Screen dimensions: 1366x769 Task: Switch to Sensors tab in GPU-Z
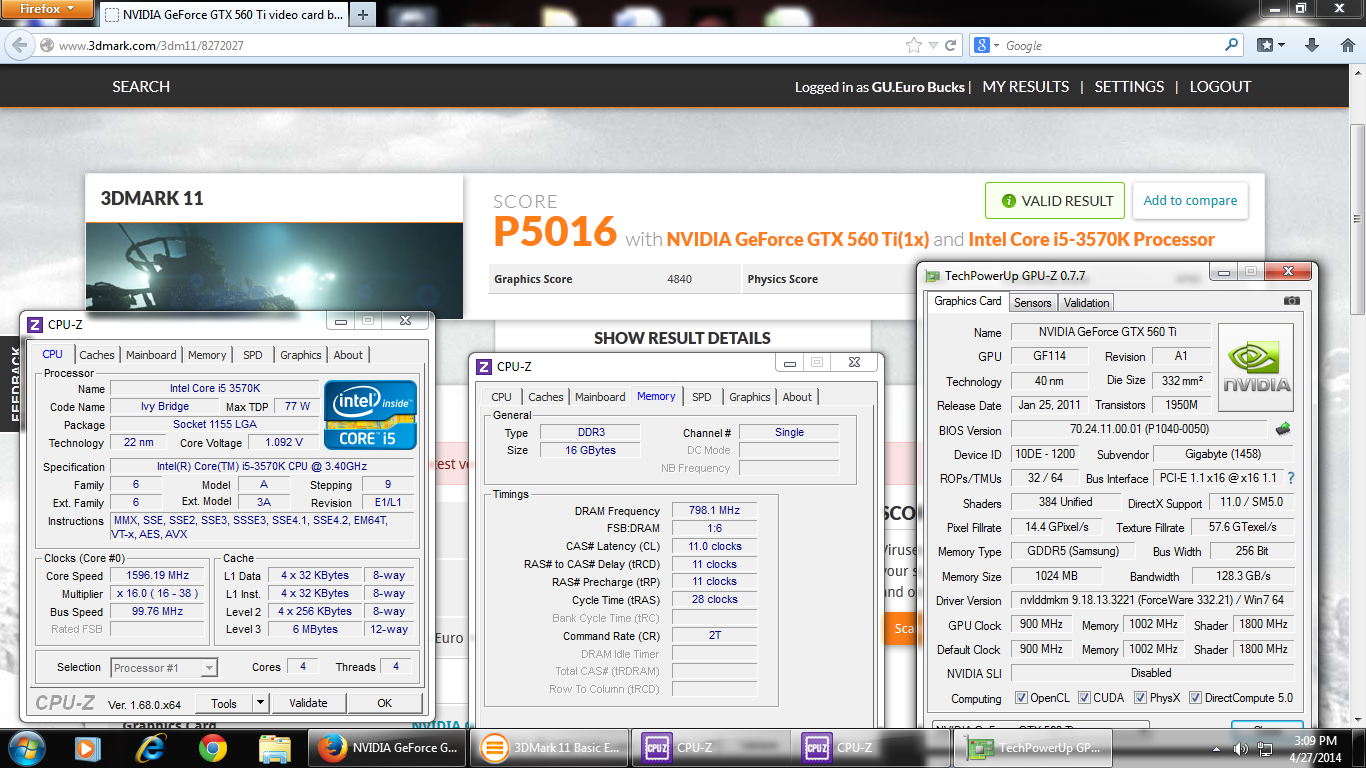coord(1032,303)
